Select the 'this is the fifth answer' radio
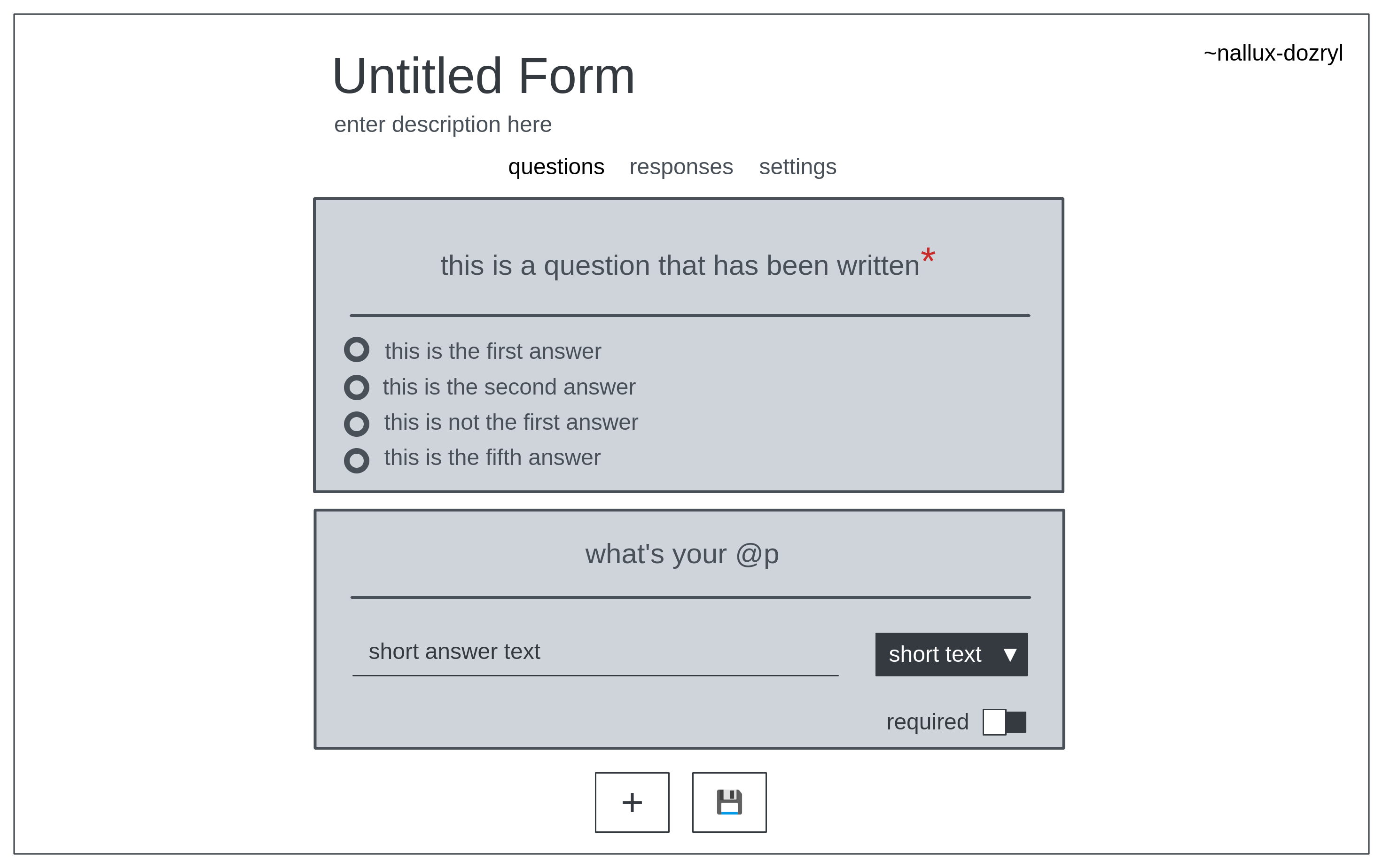 pos(357,460)
